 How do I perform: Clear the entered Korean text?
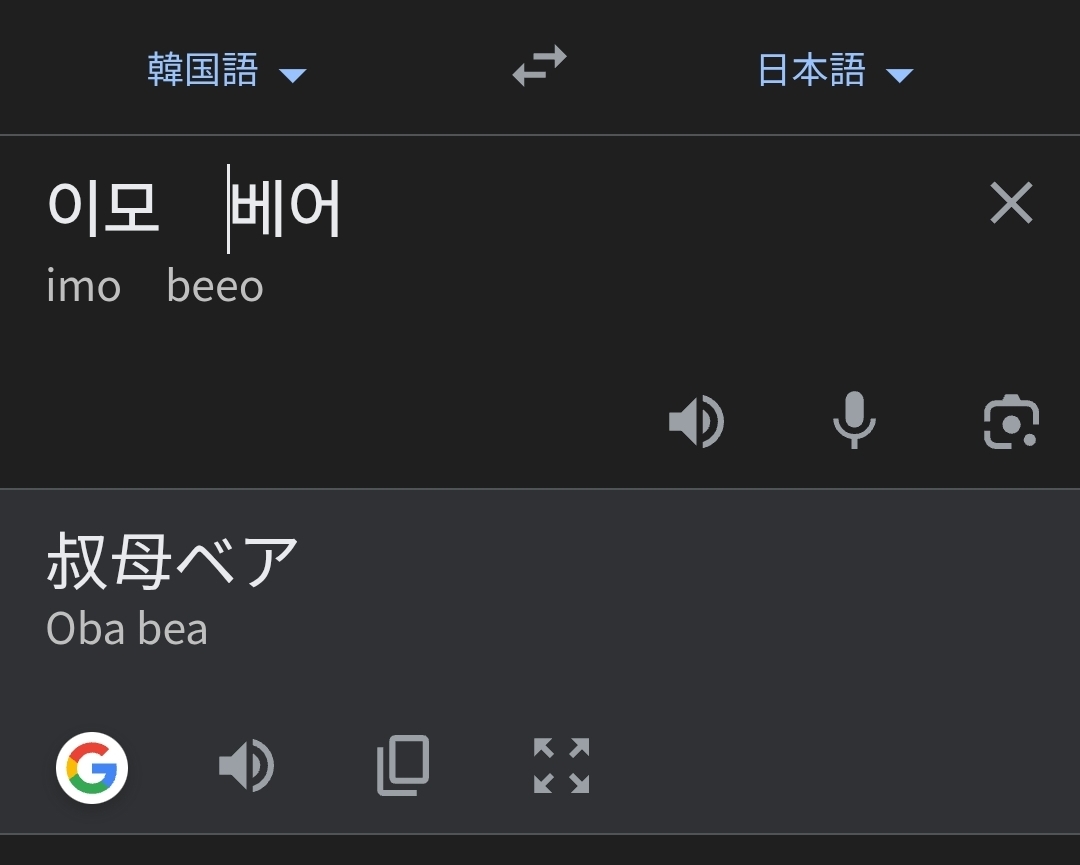point(1011,204)
